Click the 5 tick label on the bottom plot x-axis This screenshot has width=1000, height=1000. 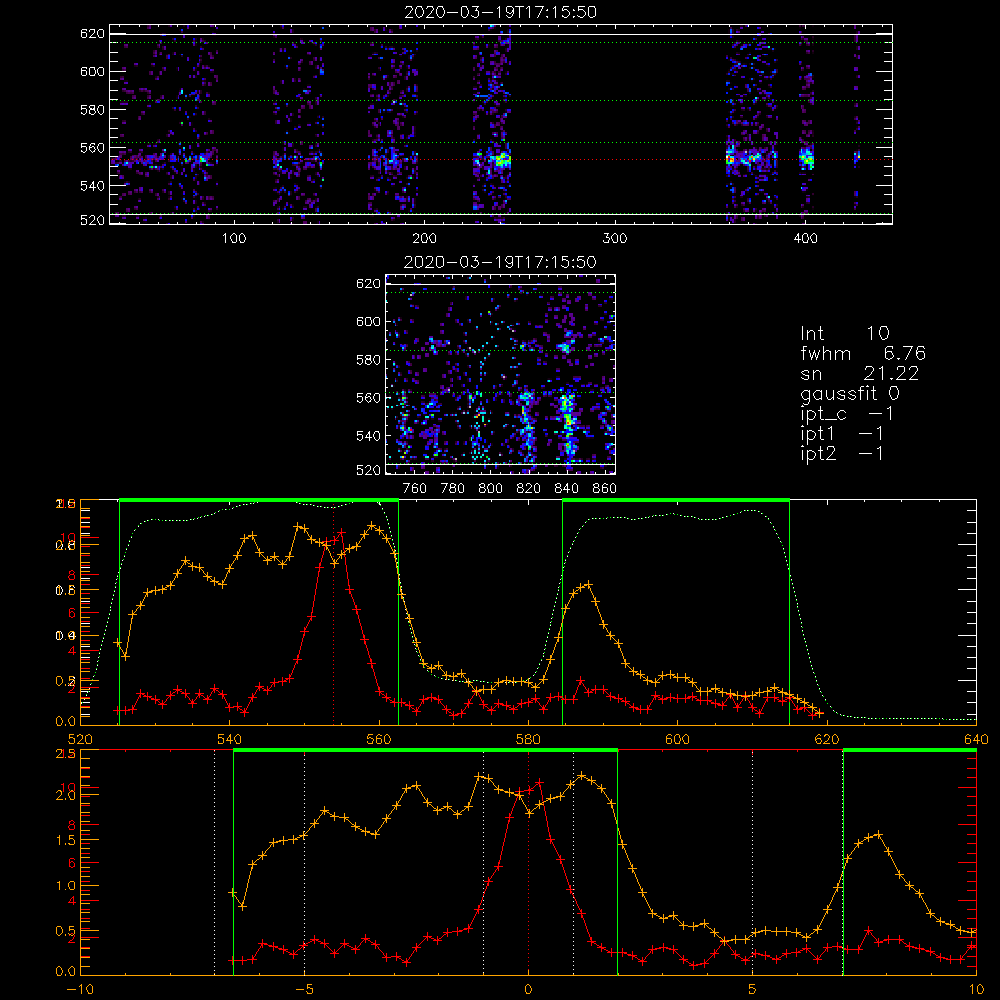(x=753, y=989)
